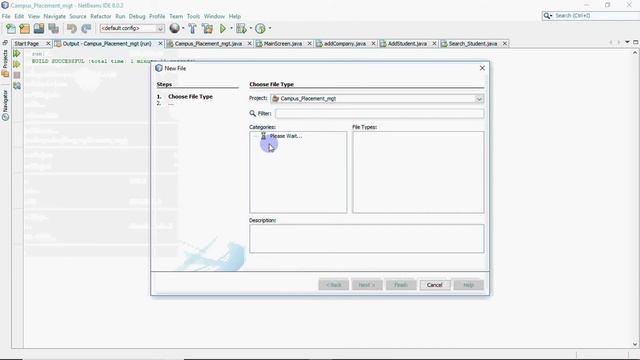The height and width of the screenshot is (360, 640).
Task: Close the Search_Student.java tab
Action: click(x=505, y=43)
